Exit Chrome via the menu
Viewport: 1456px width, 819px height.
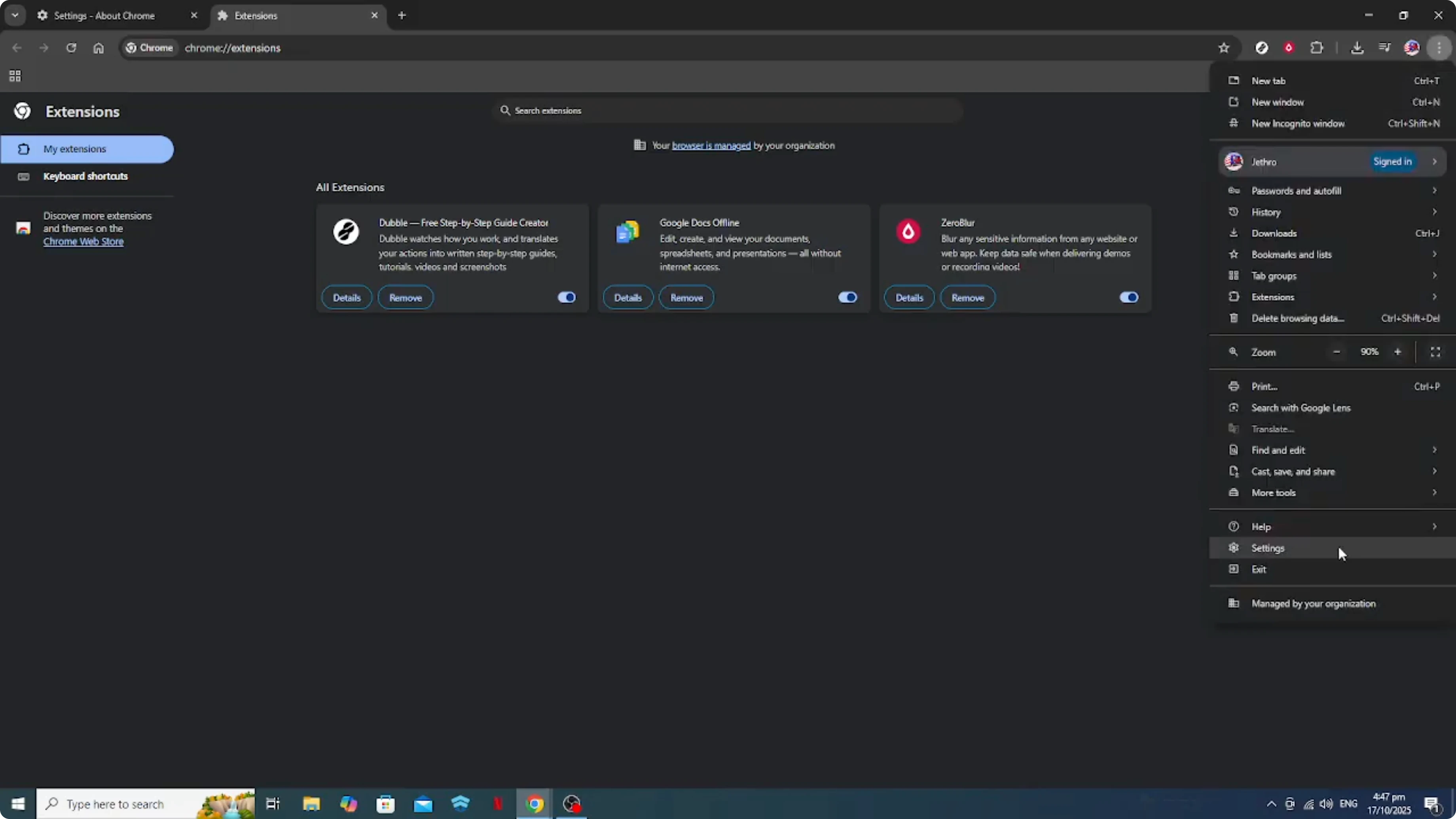[x=1333, y=570]
